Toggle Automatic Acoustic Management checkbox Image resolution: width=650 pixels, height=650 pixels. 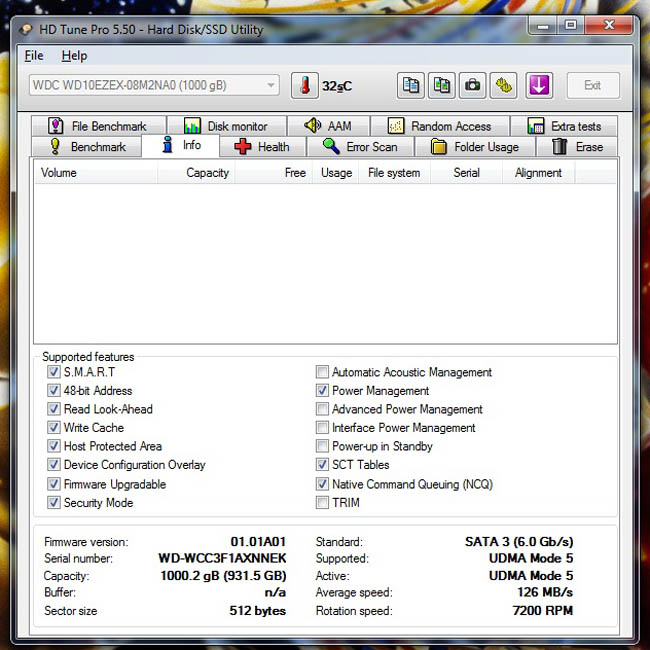pyautogui.click(x=322, y=372)
